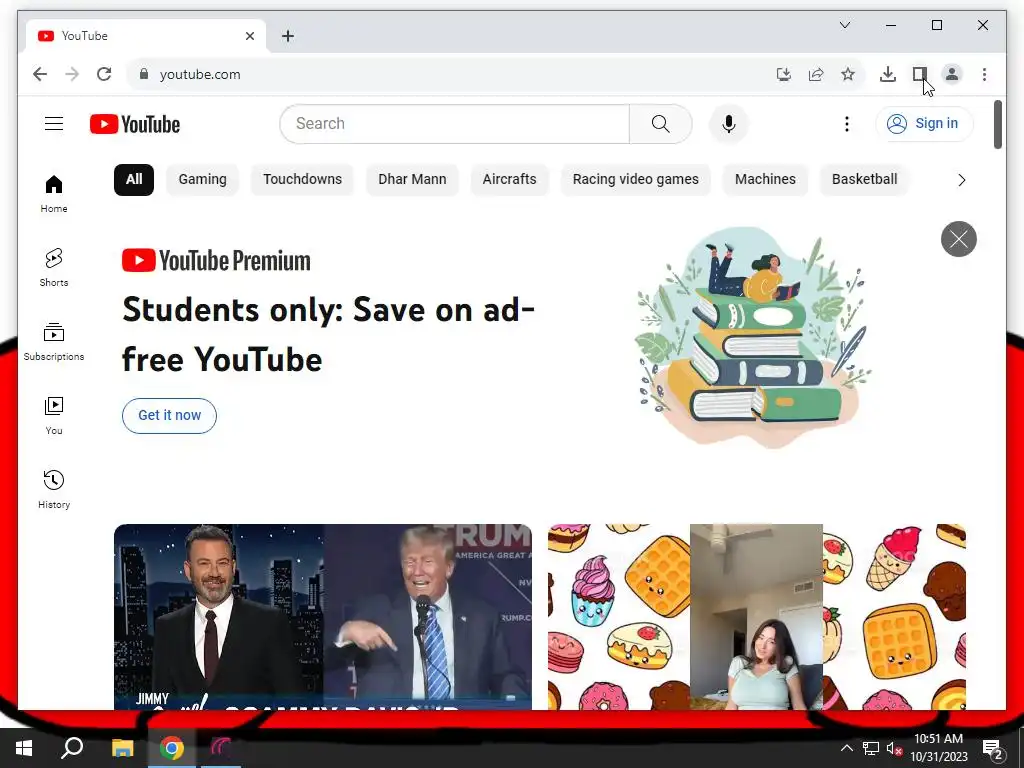Click Chrome icon in taskbar
The width and height of the screenshot is (1024, 768).
[172, 748]
